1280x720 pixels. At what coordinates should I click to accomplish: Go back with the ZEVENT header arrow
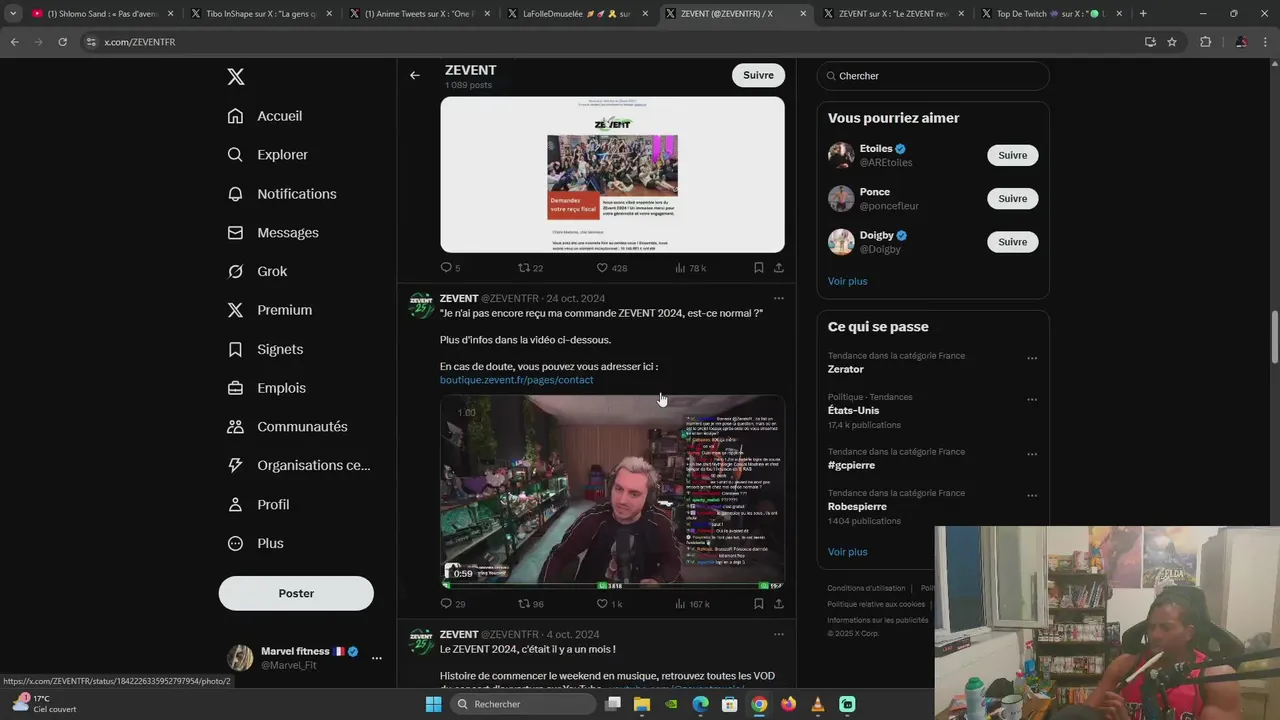pos(414,75)
